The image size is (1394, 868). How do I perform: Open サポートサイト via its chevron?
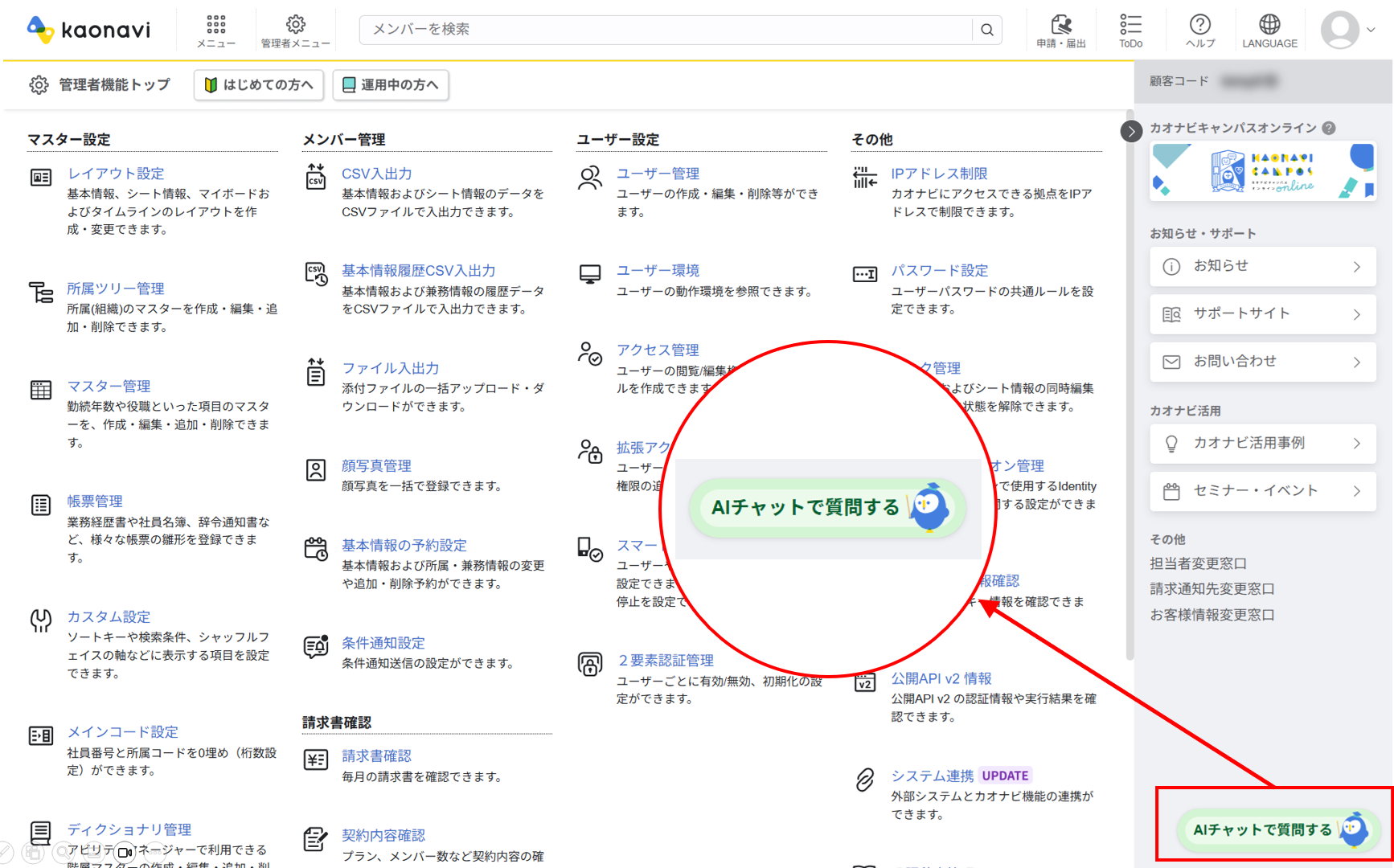(1357, 313)
